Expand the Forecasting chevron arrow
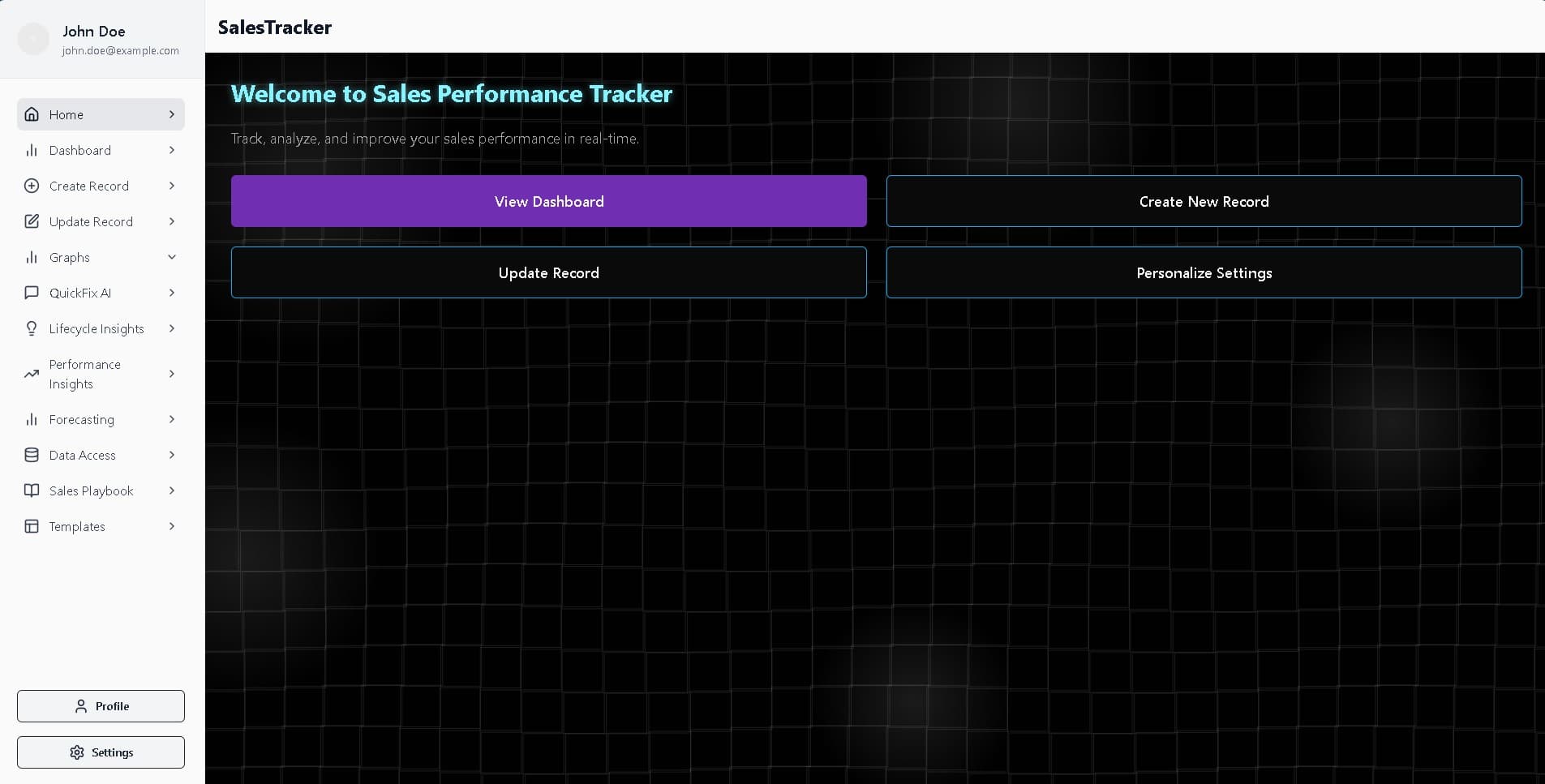This screenshot has width=1545, height=784. pos(172,419)
